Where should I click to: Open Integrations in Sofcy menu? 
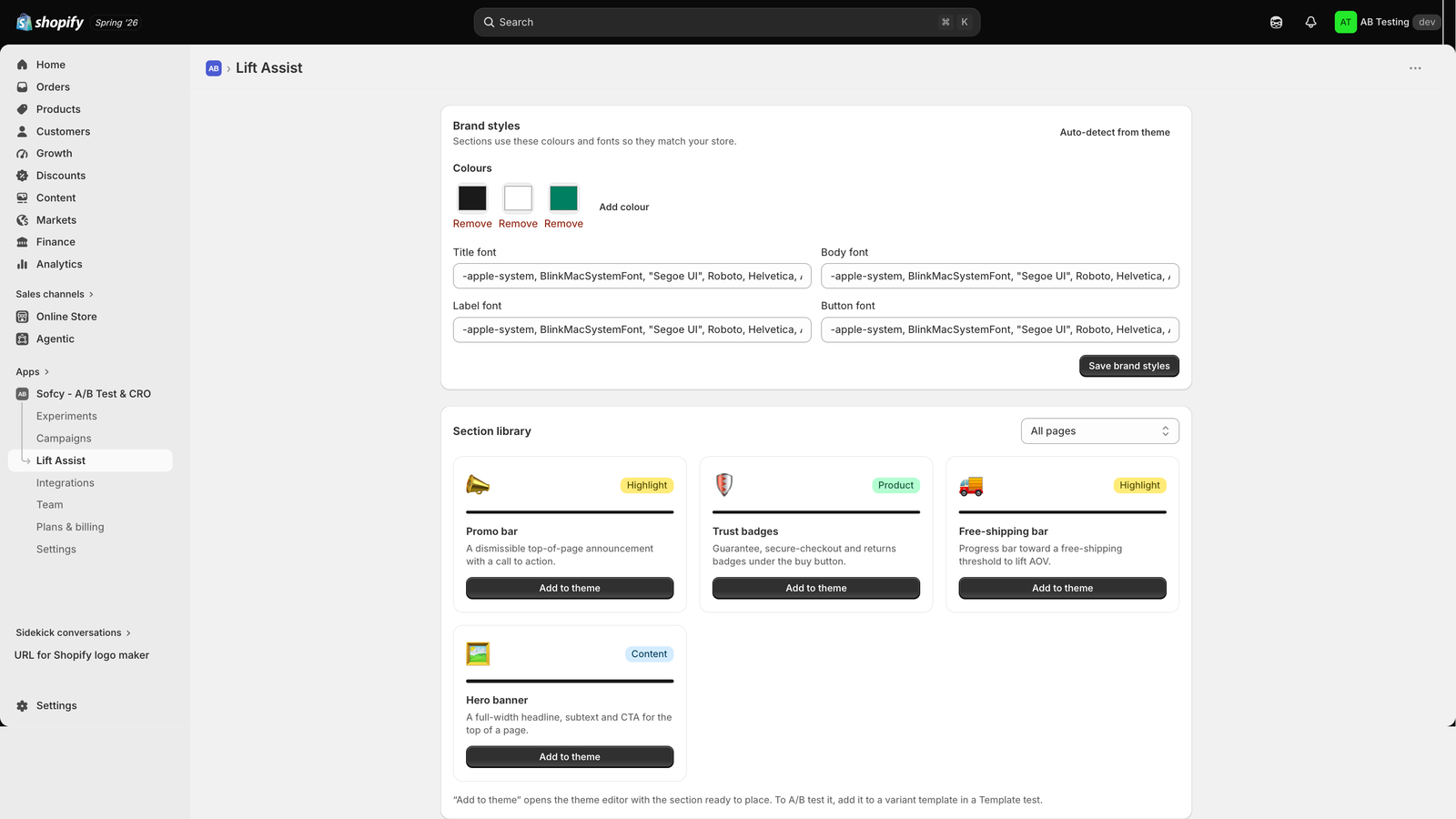[66, 483]
